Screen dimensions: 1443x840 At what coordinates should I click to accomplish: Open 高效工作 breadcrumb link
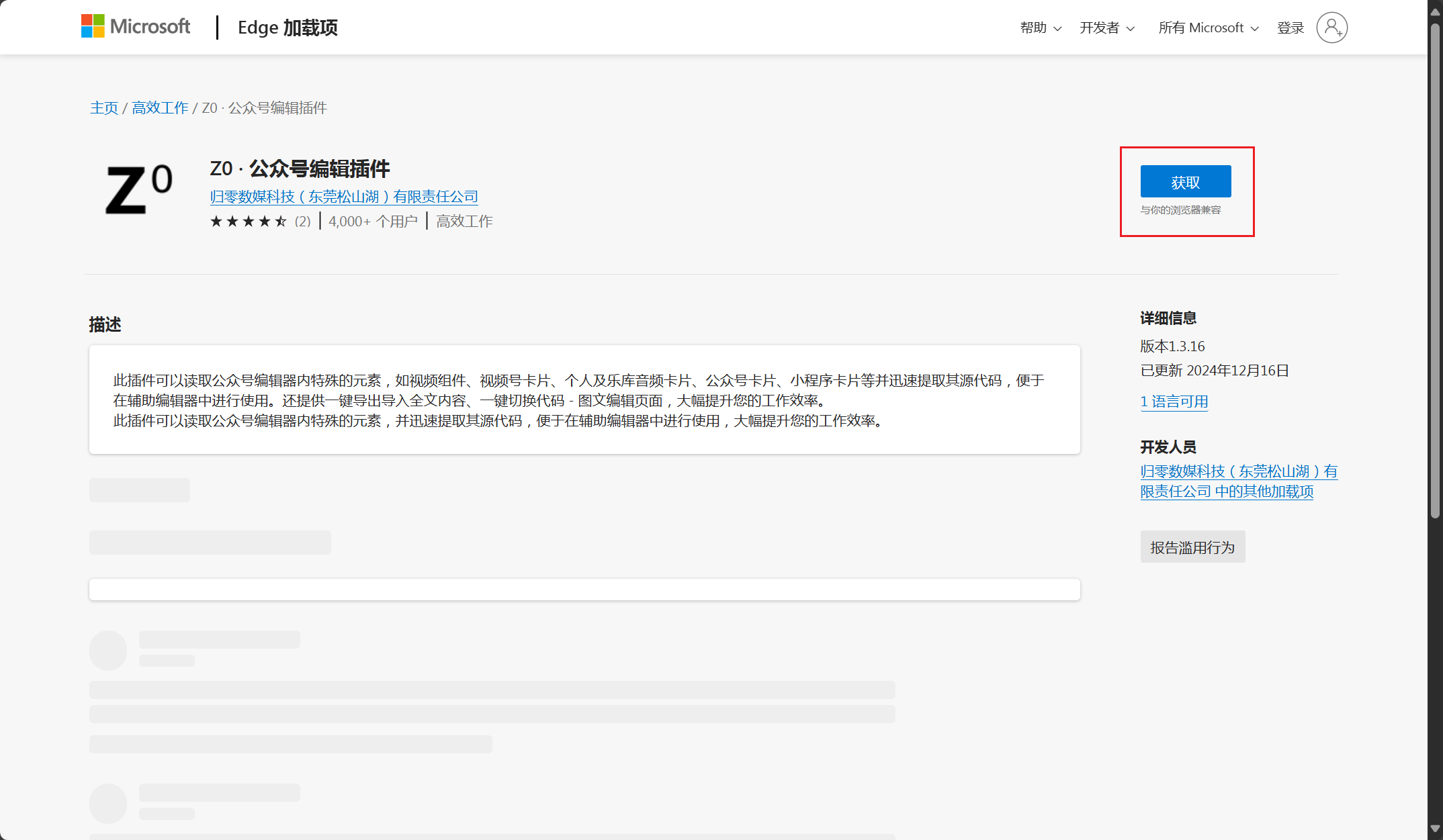(160, 107)
